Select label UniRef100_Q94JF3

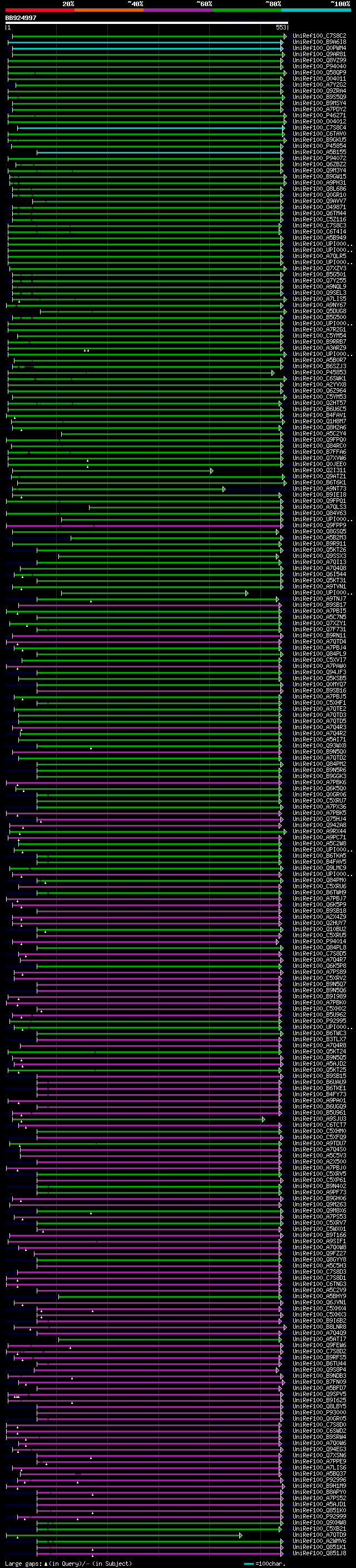point(319,672)
